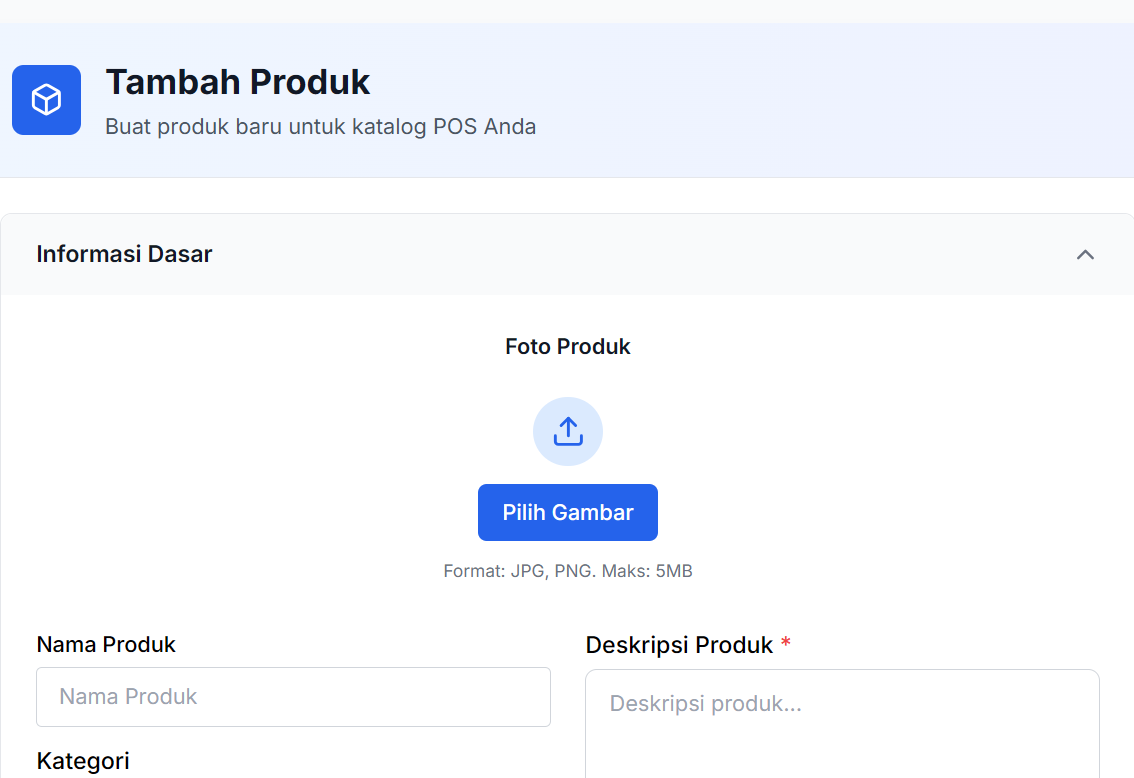Click inside the Deskripsi produk textarea
1134x778 pixels.
point(843,724)
